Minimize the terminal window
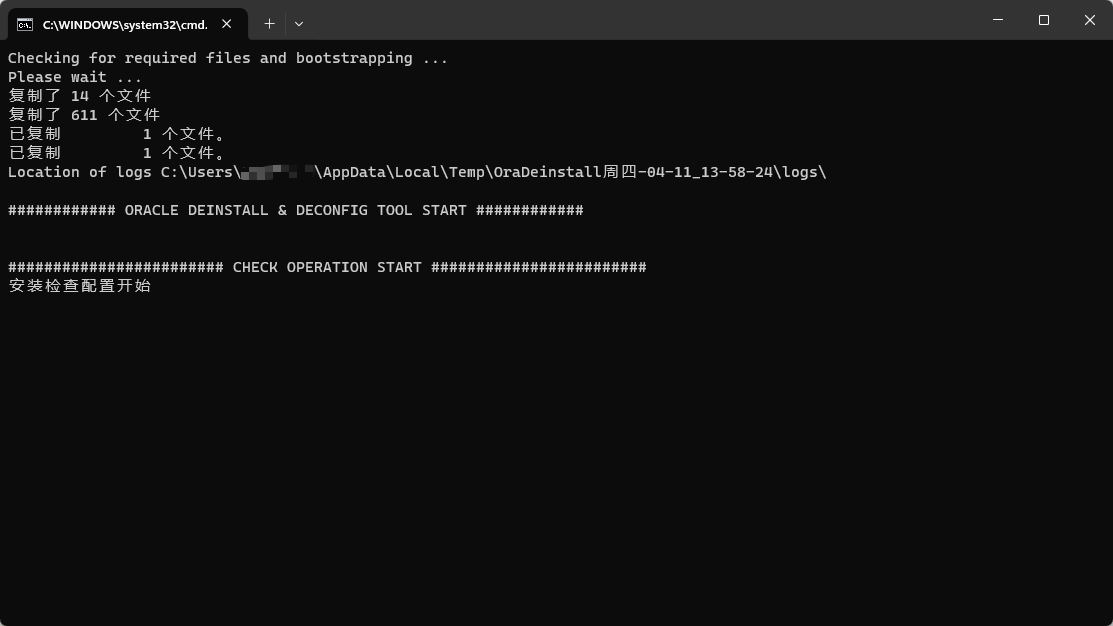1113x626 pixels. click(x=998, y=20)
